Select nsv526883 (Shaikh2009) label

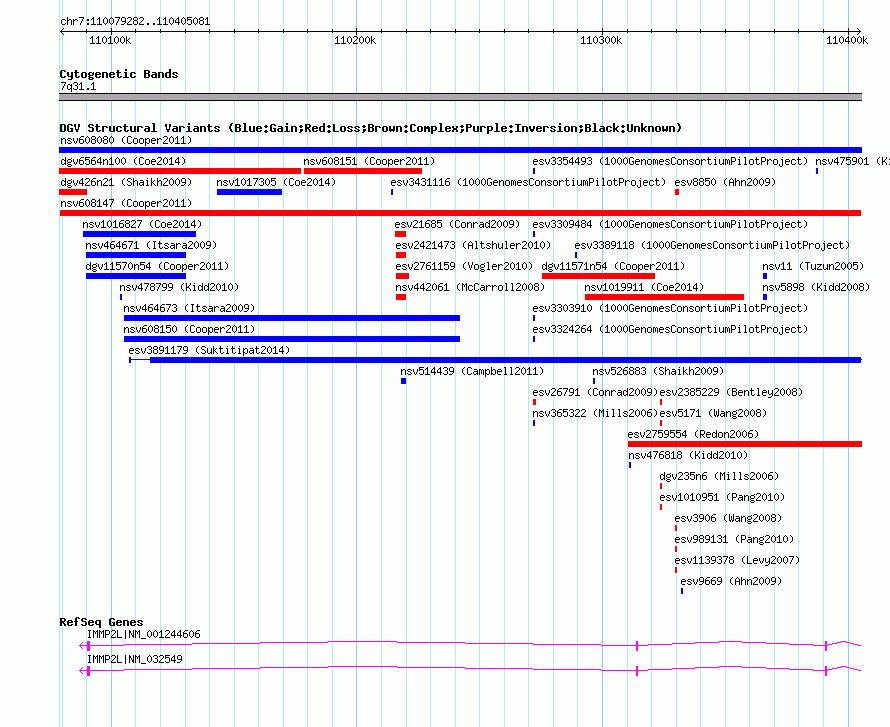[658, 371]
